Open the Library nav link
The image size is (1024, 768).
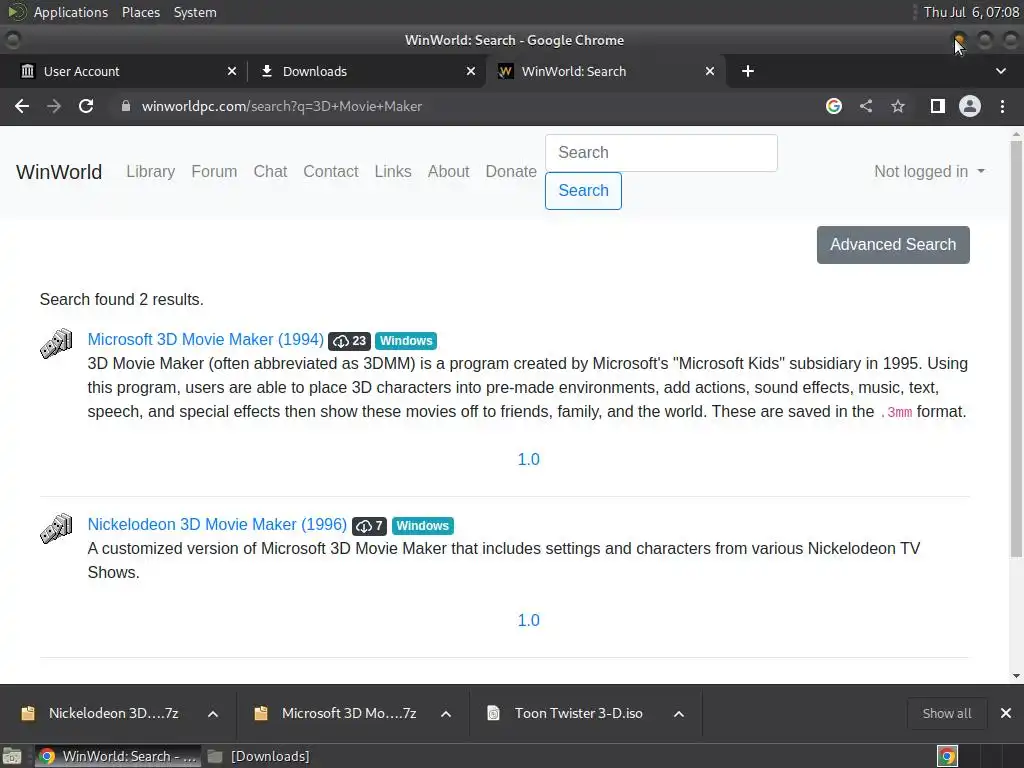click(150, 172)
